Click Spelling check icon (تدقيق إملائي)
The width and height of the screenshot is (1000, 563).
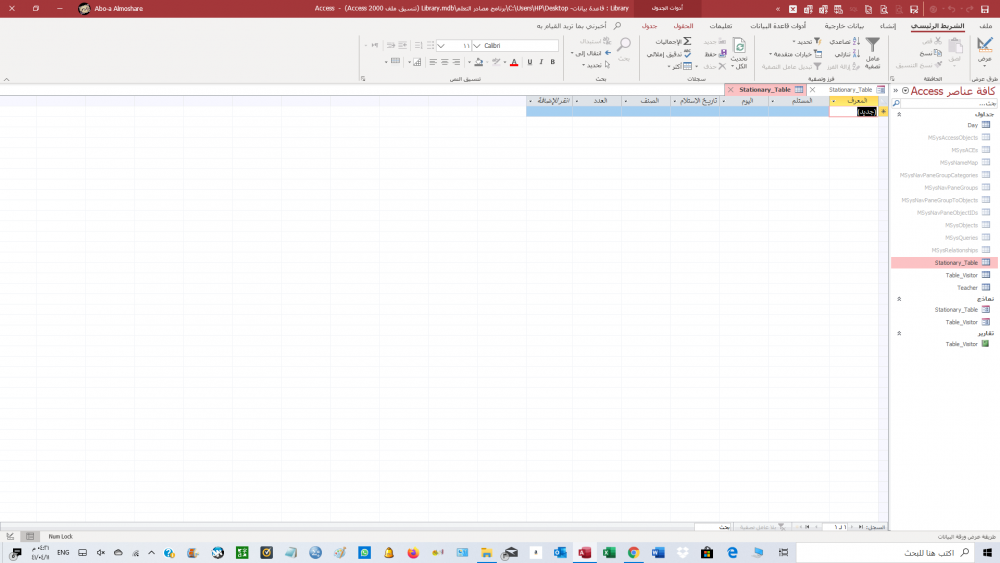click(x=687, y=54)
